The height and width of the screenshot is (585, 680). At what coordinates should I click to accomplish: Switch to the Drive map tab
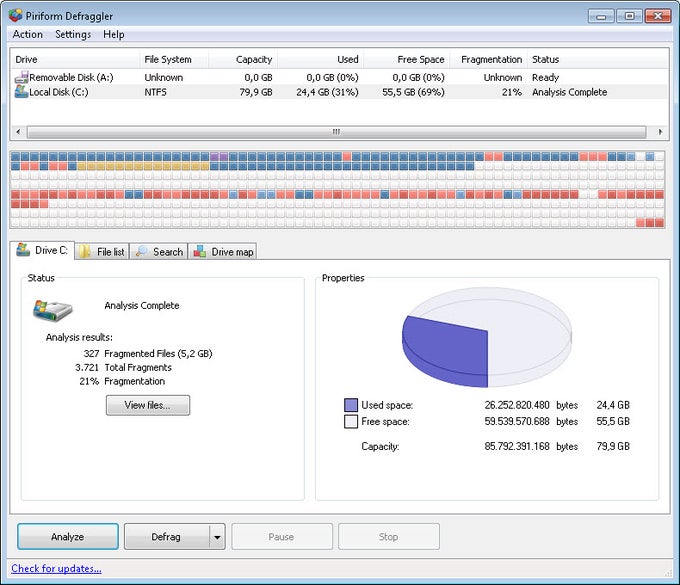coord(222,252)
